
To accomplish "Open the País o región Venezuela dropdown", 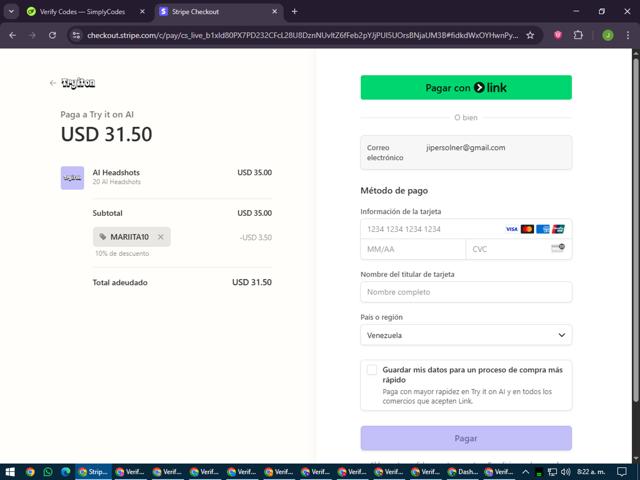I will pyautogui.click(x=466, y=335).
